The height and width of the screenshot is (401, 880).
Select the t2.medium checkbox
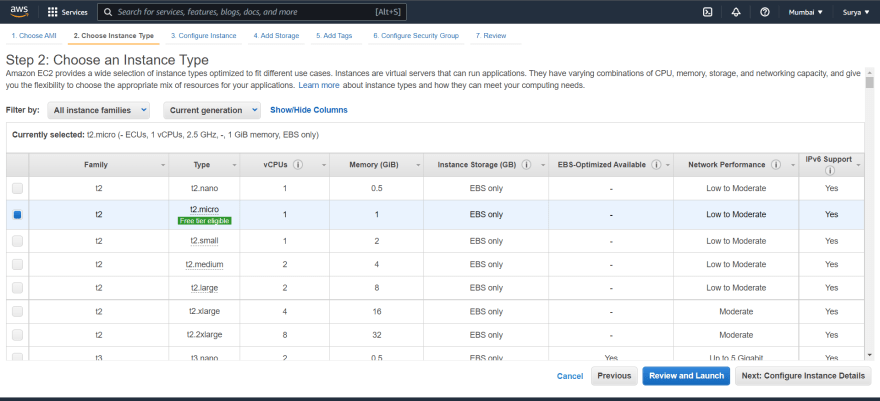click(17, 264)
